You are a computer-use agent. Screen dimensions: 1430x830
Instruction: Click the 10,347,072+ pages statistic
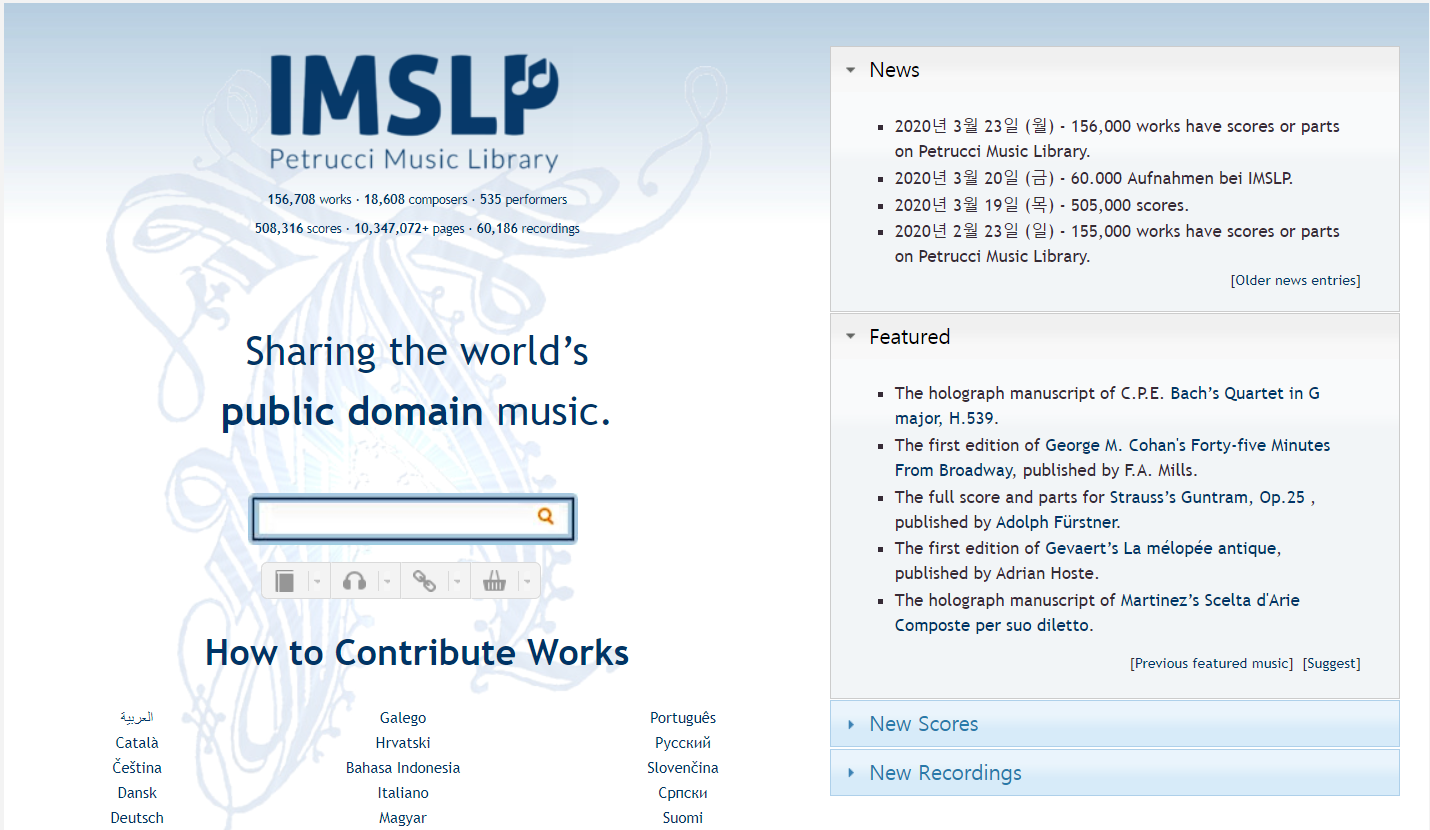click(x=409, y=229)
